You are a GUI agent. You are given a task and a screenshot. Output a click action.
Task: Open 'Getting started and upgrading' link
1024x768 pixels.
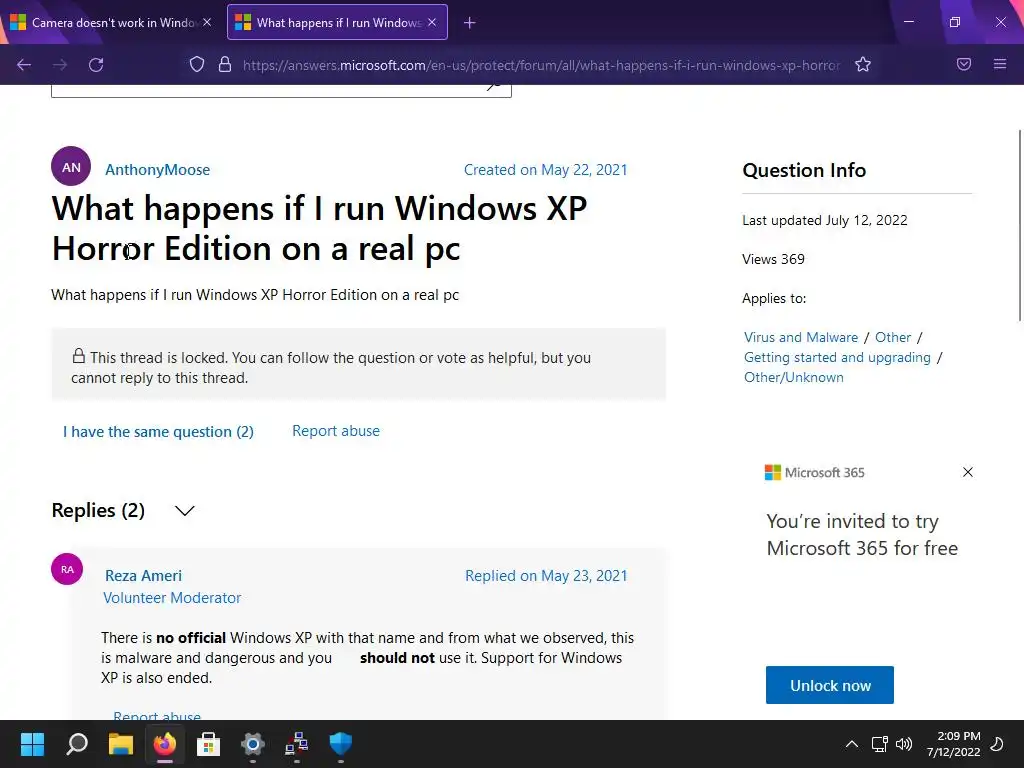point(837,357)
